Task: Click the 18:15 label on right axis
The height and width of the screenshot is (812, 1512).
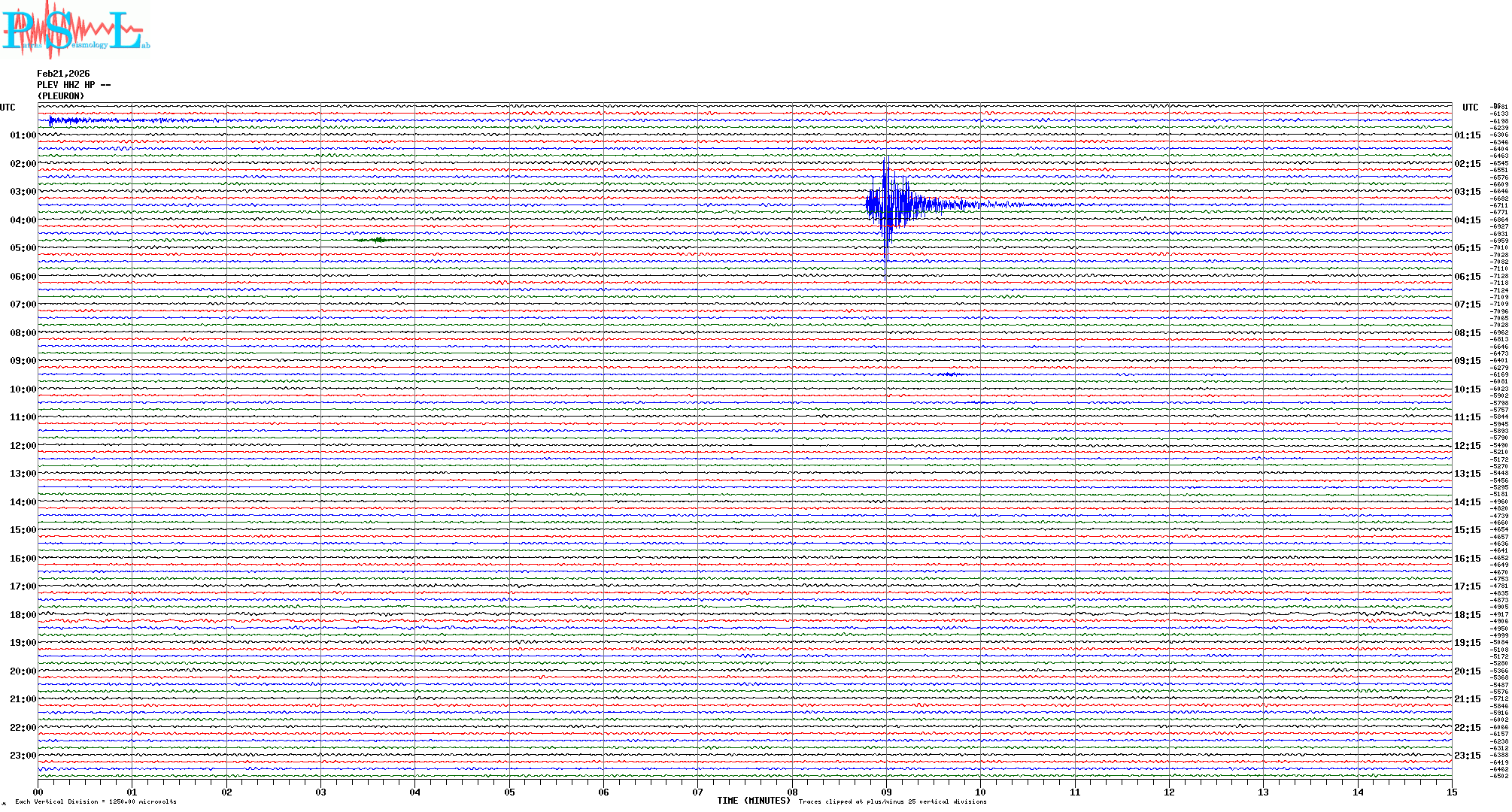Action: [x=1467, y=615]
